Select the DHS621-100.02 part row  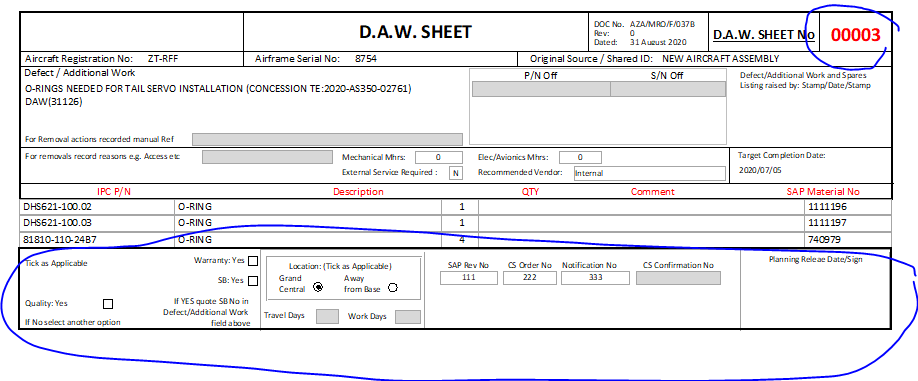(x=456, y=207)
